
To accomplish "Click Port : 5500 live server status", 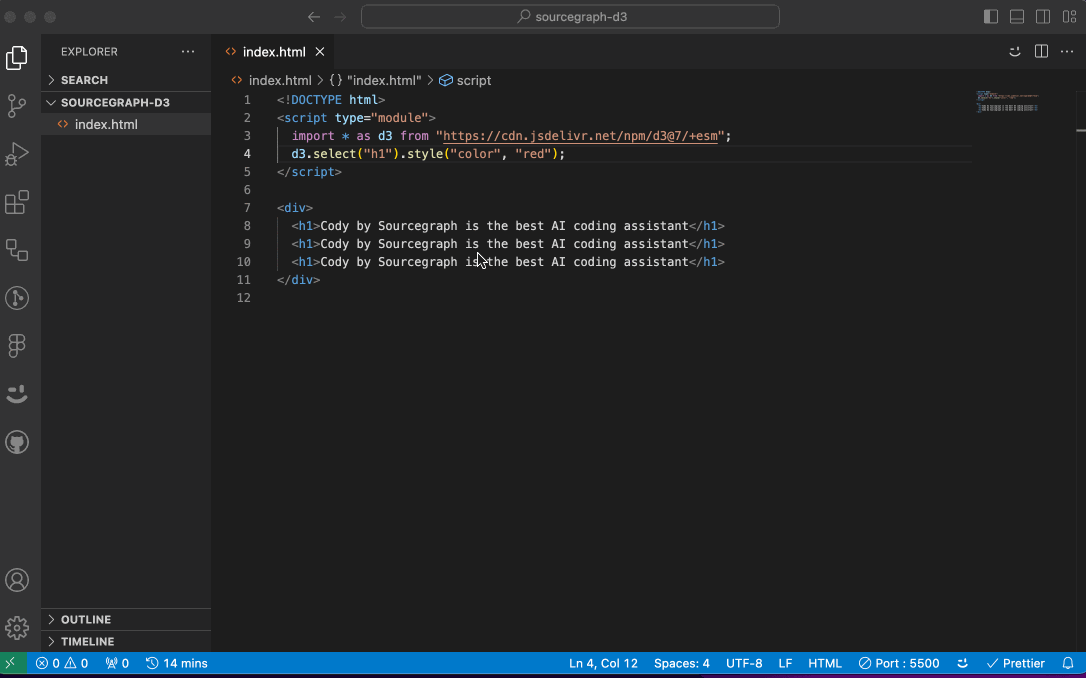I will 898,663.
